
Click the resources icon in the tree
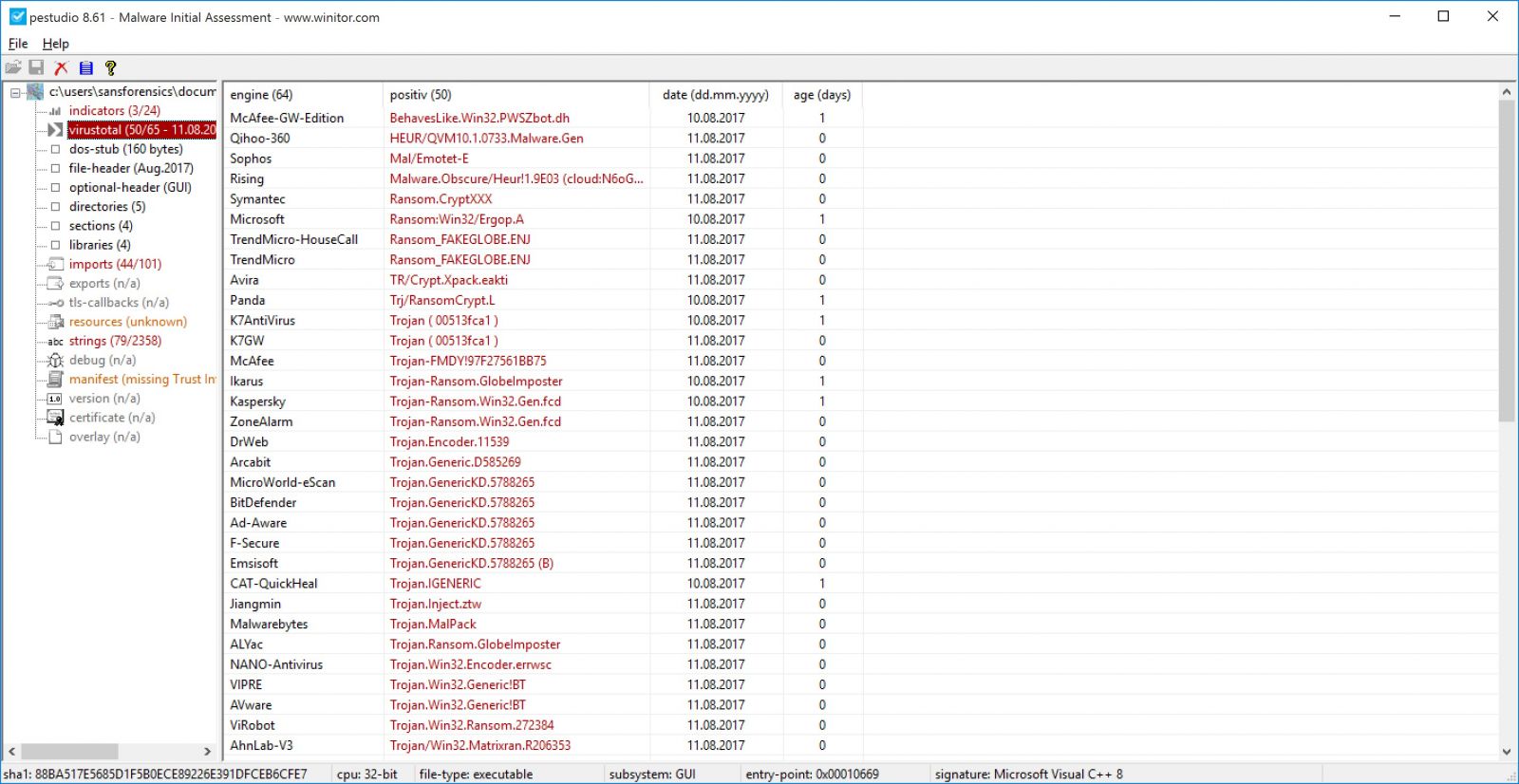click(x=55, y=322)
